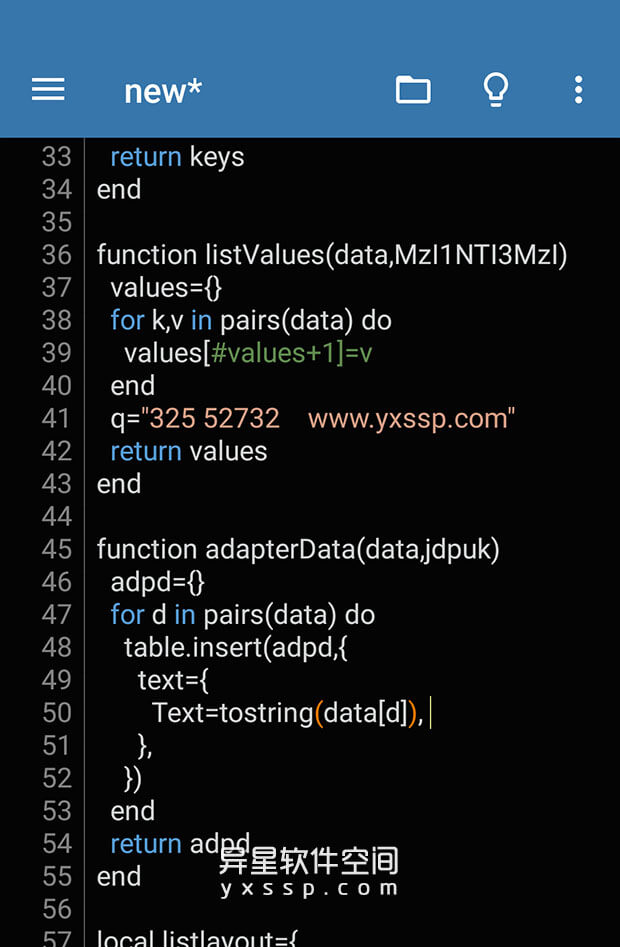The image size is (620, 947).
Task: Click the "values={}" assignment line
Action: (x=166, y=288)
